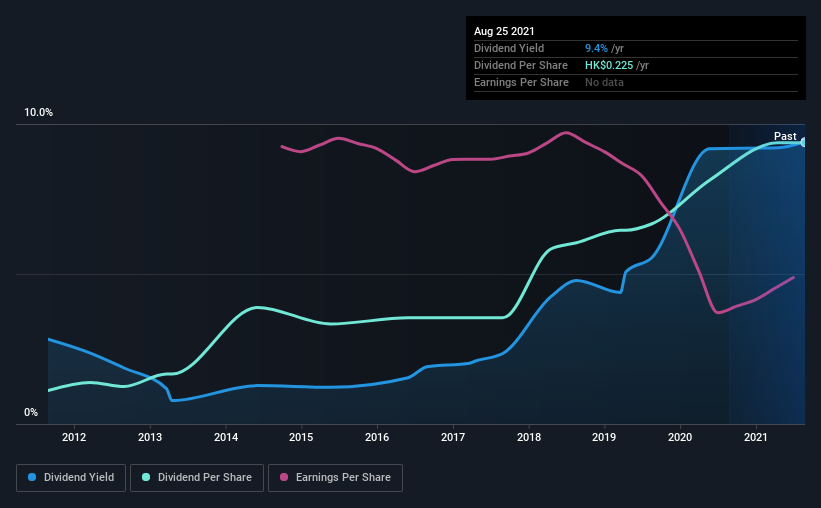Click the 2012 x-axis label
The image size is (821, 508).
(74, 437)
